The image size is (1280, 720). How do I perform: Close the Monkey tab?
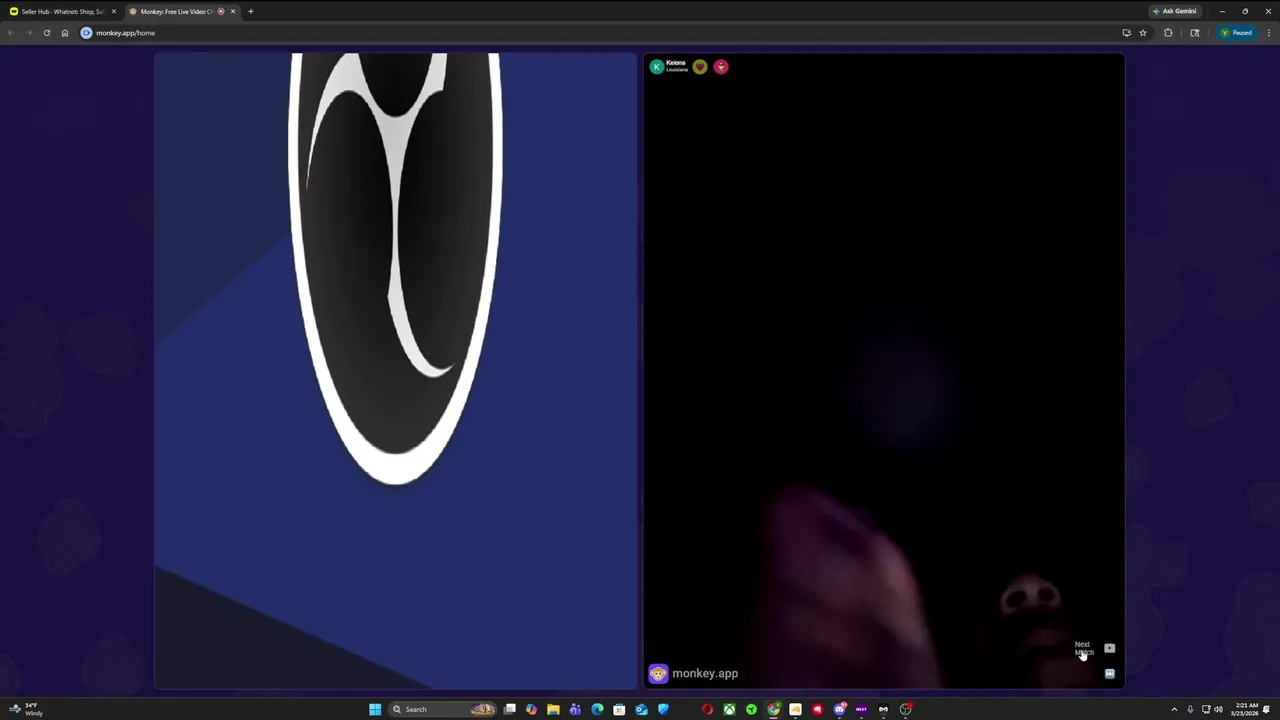[x=233, y=11]
